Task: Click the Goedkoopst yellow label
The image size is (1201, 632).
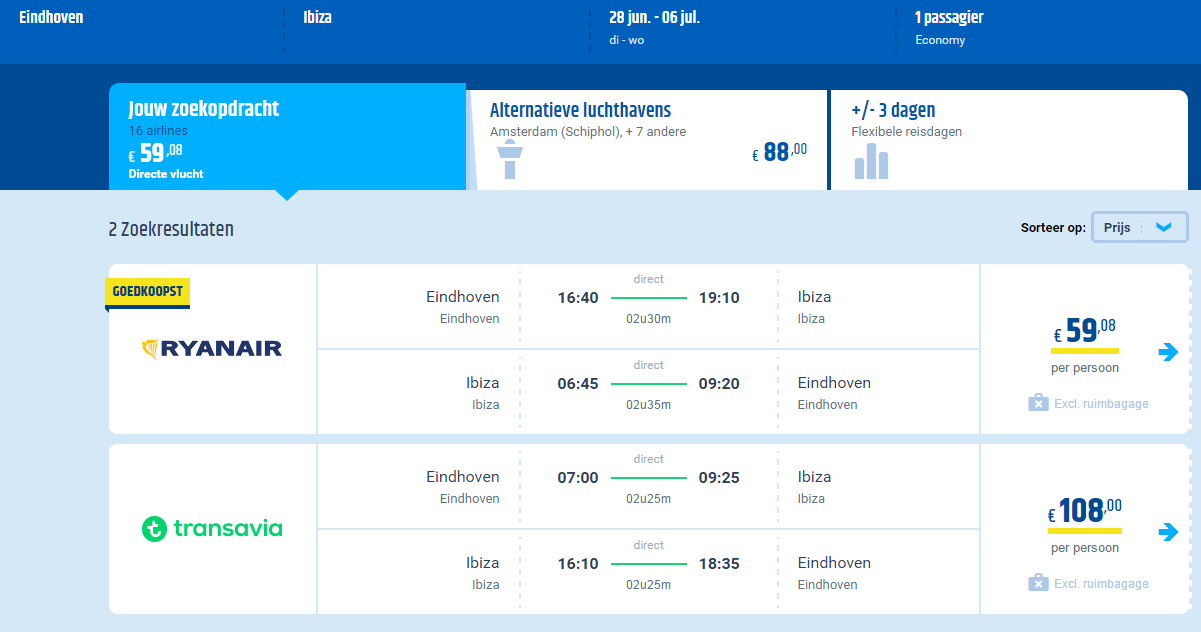Action: point(147,292)
